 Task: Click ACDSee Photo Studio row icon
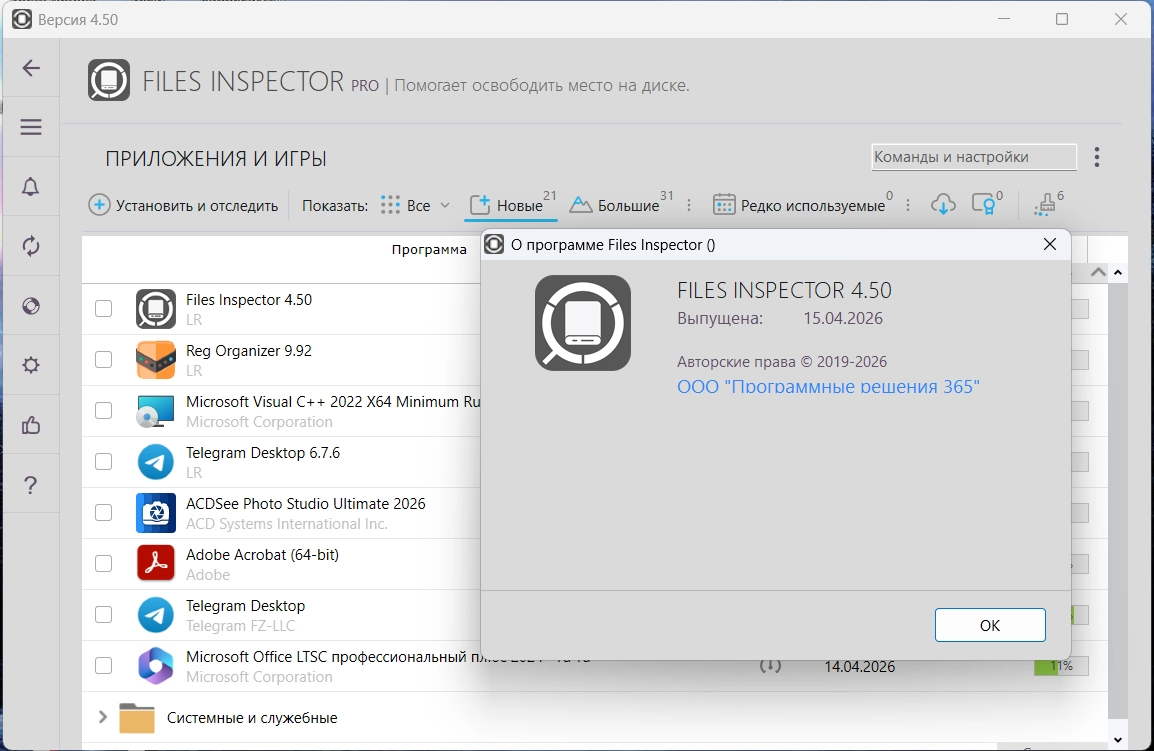coord(156,512)
